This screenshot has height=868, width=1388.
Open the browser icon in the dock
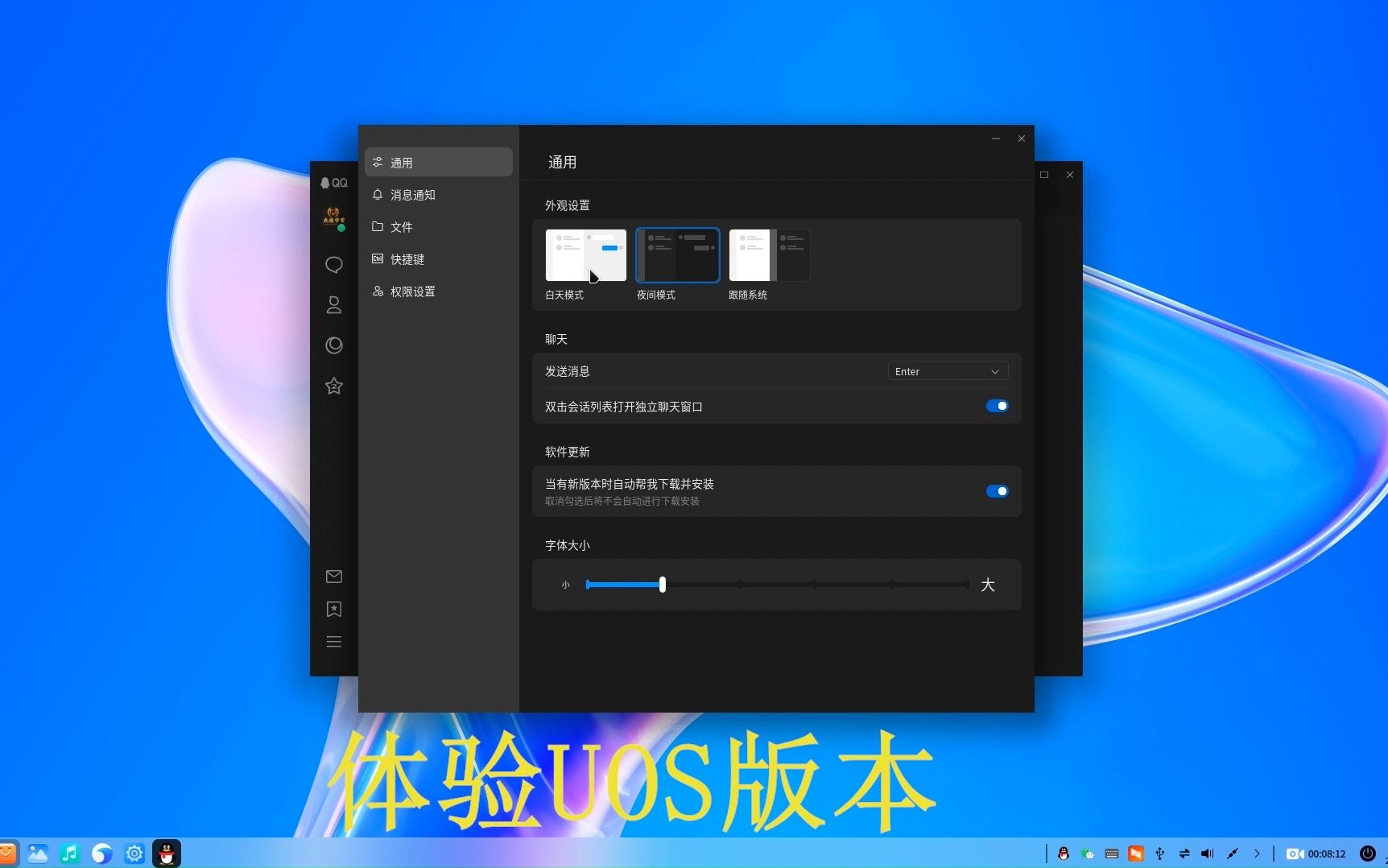102,854
